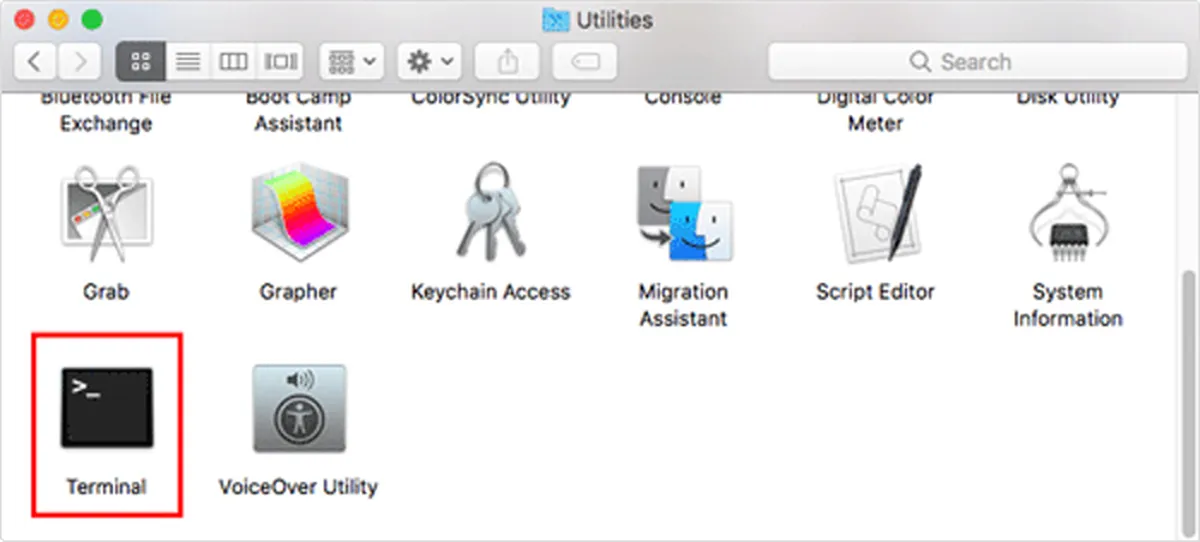1200x542 pixels.
Task: Click the VoiceOver Utility label
Action: [298, 487]
